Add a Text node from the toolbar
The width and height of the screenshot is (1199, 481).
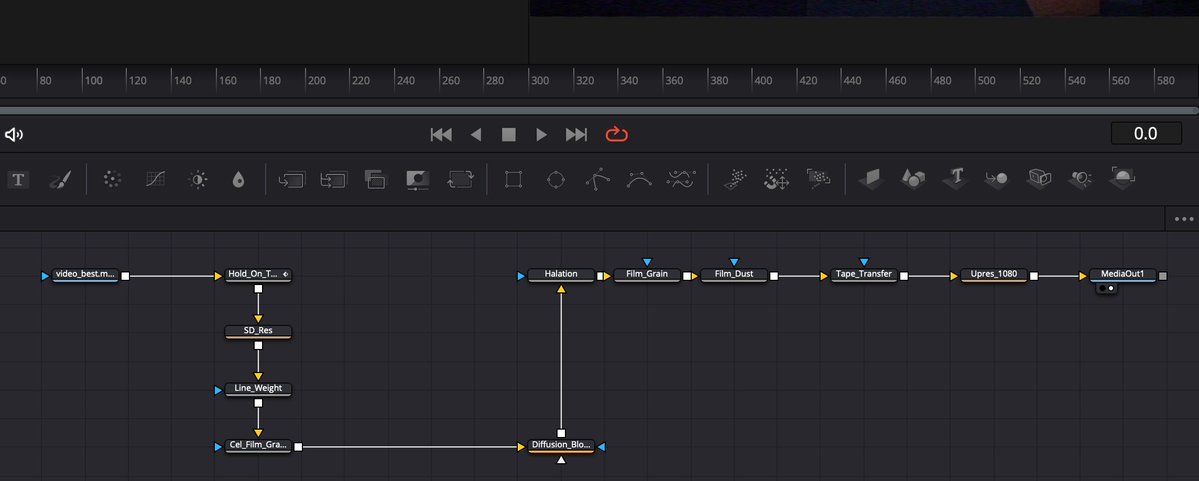pyautogui.click(x=18, y=180)
